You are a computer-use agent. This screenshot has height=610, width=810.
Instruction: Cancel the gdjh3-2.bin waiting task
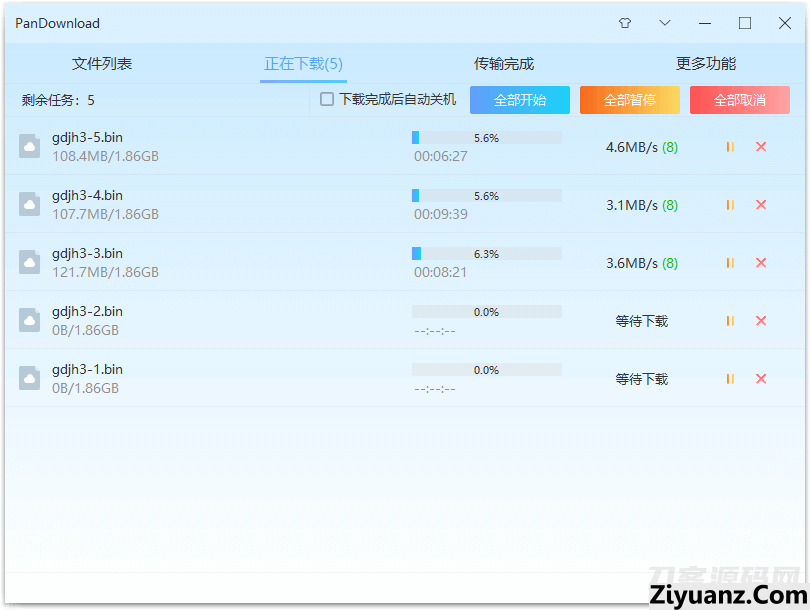(x=761, y=321)
